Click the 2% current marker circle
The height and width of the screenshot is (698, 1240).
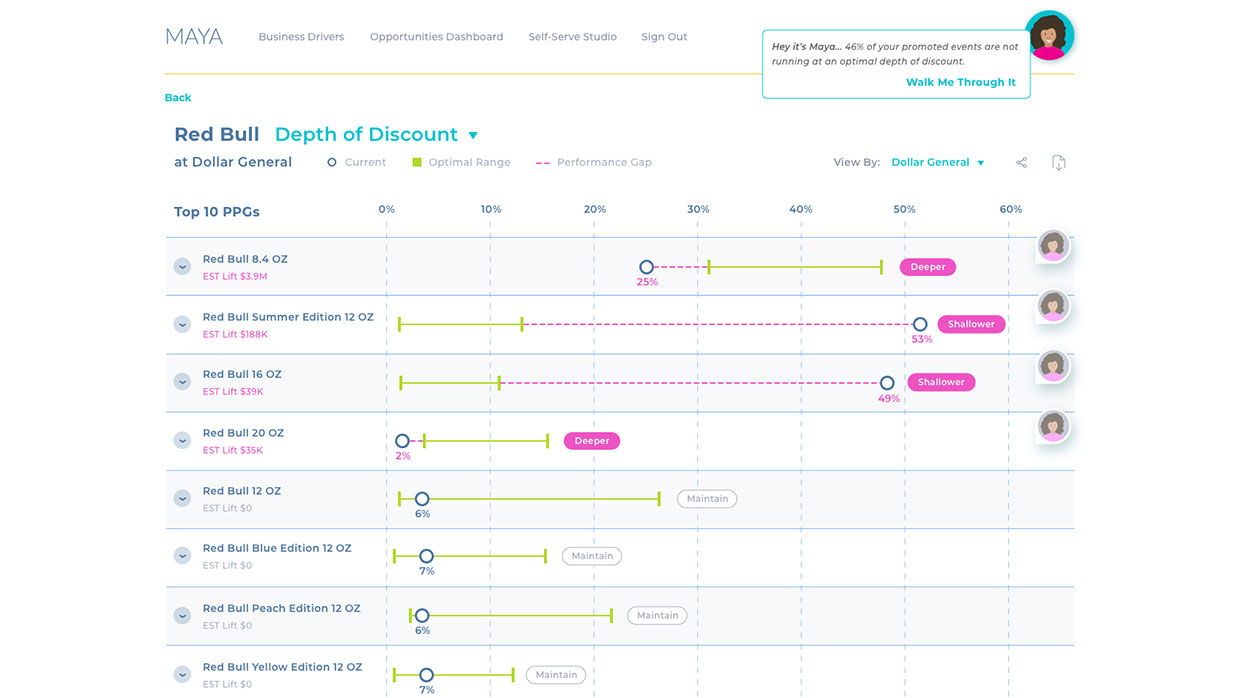pyautogui.click(x=402, y=440)
